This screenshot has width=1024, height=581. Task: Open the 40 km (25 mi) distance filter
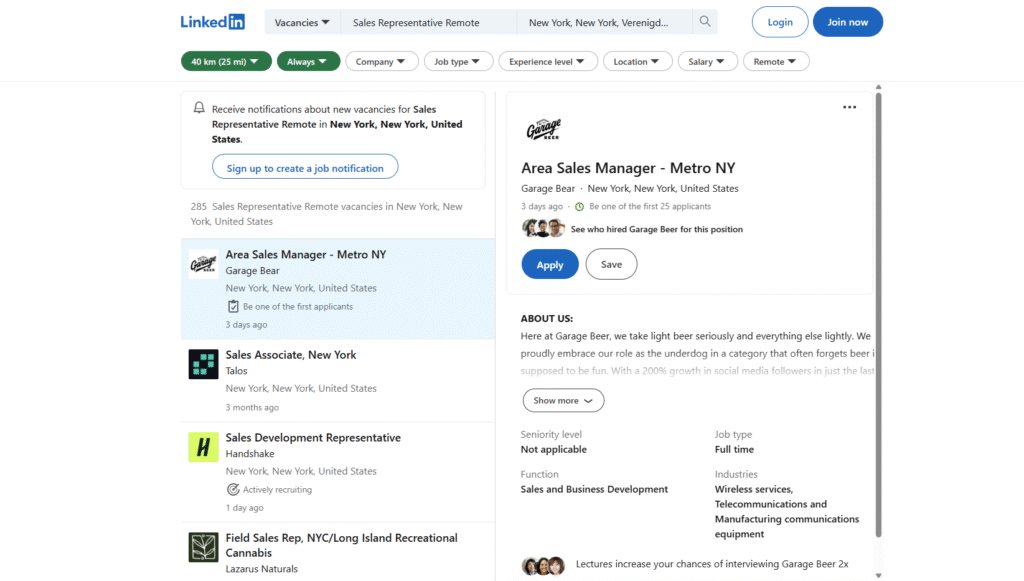tap(226, 61)
